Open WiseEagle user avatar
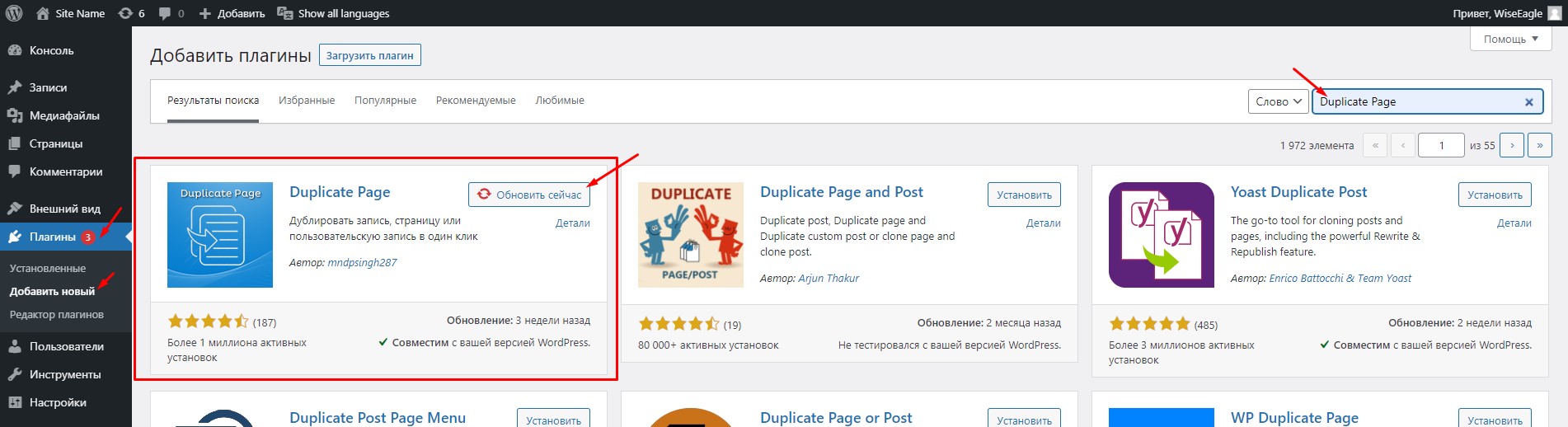Screen dimensions: 1568x427 [x=1555, y=13]
